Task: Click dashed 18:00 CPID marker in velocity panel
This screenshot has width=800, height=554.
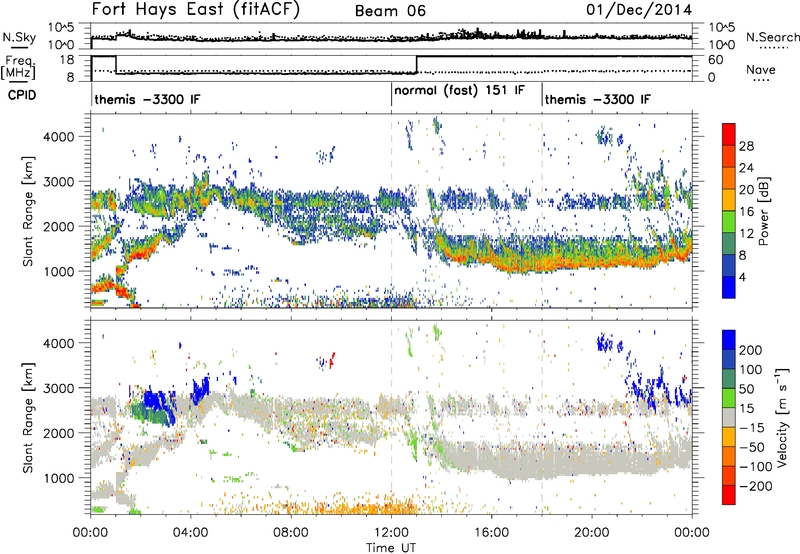Action: 542,417
